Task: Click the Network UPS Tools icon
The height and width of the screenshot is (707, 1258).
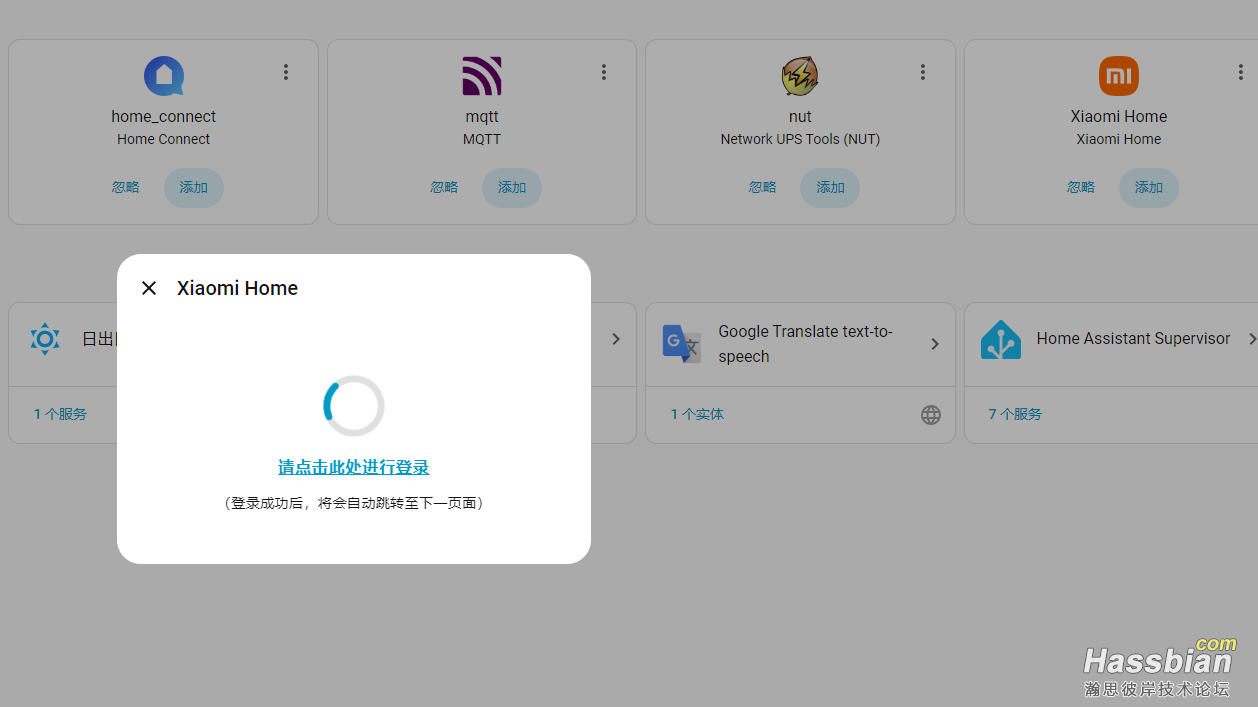Action: pyautogui.click(x=800, y=75)
